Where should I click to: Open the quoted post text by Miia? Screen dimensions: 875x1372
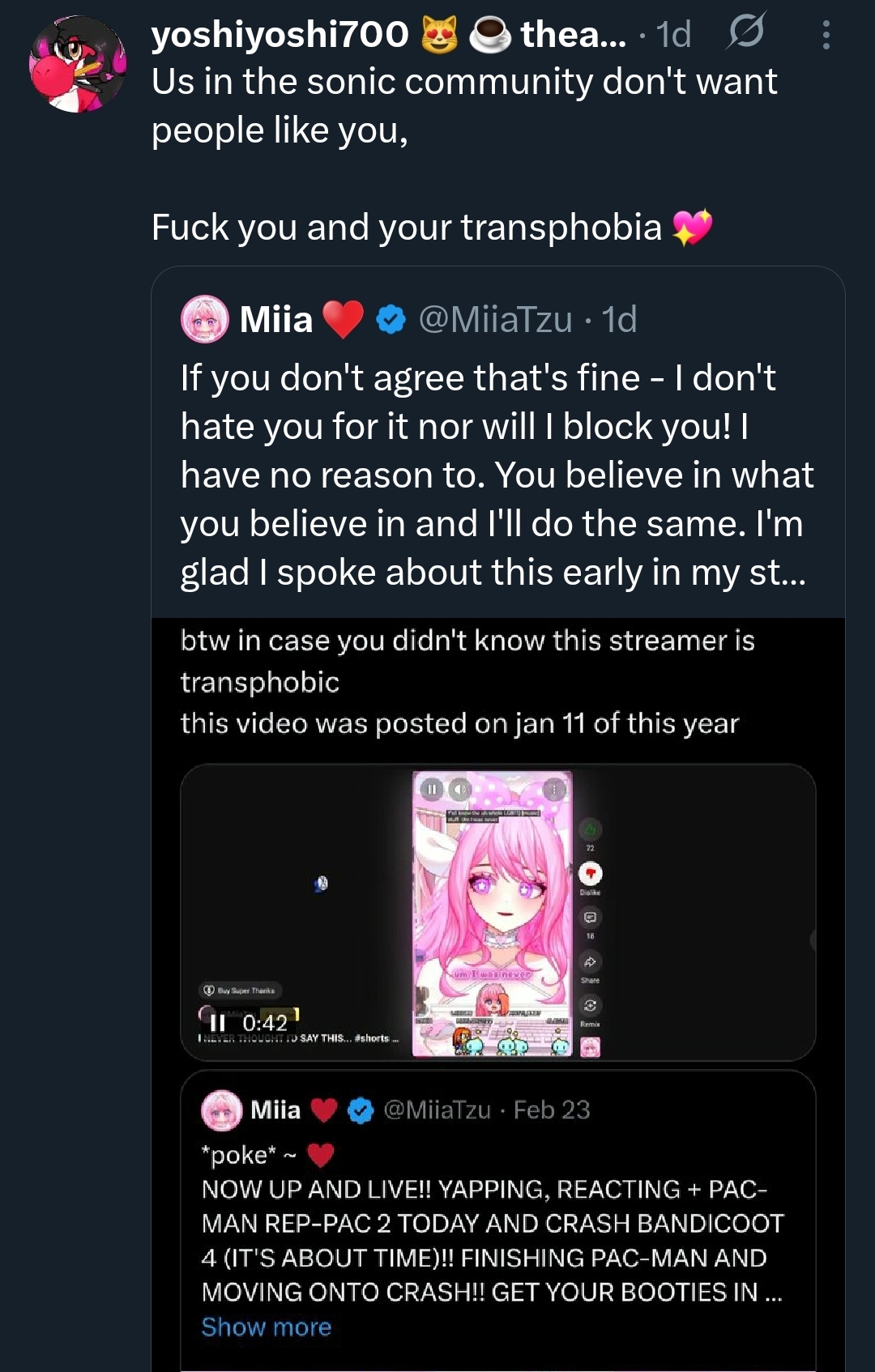tap(494, 475)
